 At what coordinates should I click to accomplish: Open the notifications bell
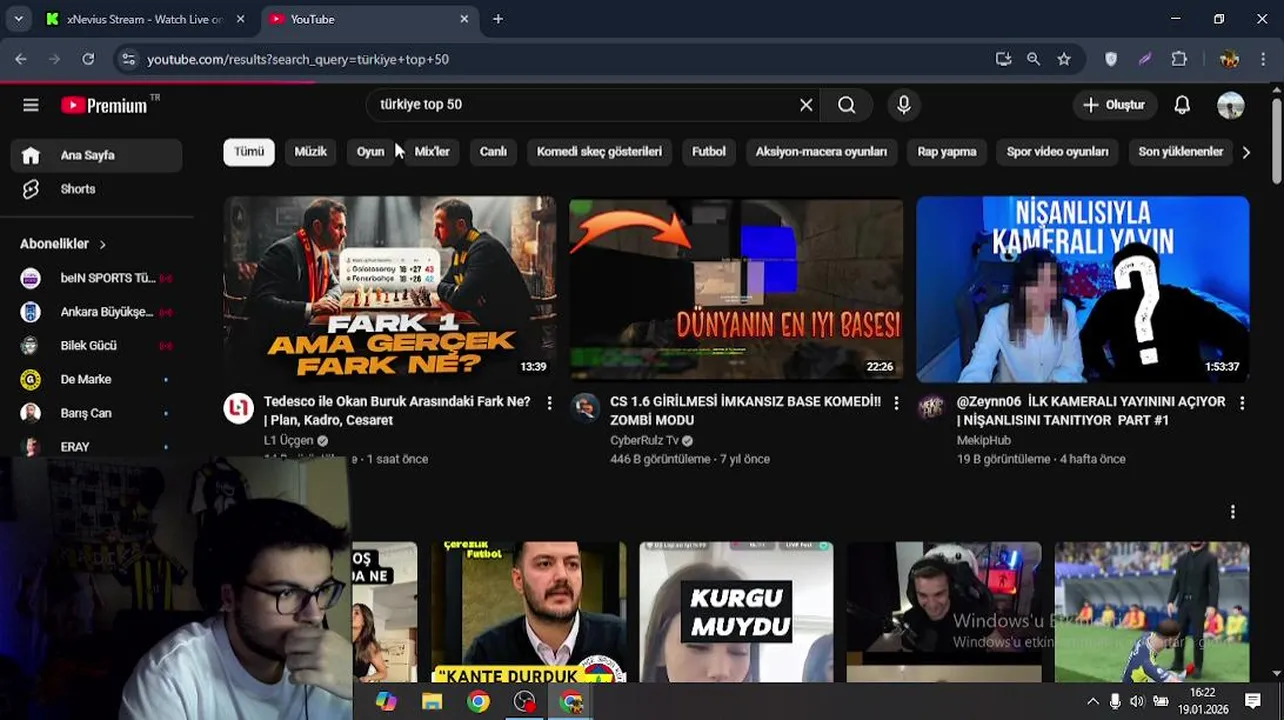pos(1182,105)
